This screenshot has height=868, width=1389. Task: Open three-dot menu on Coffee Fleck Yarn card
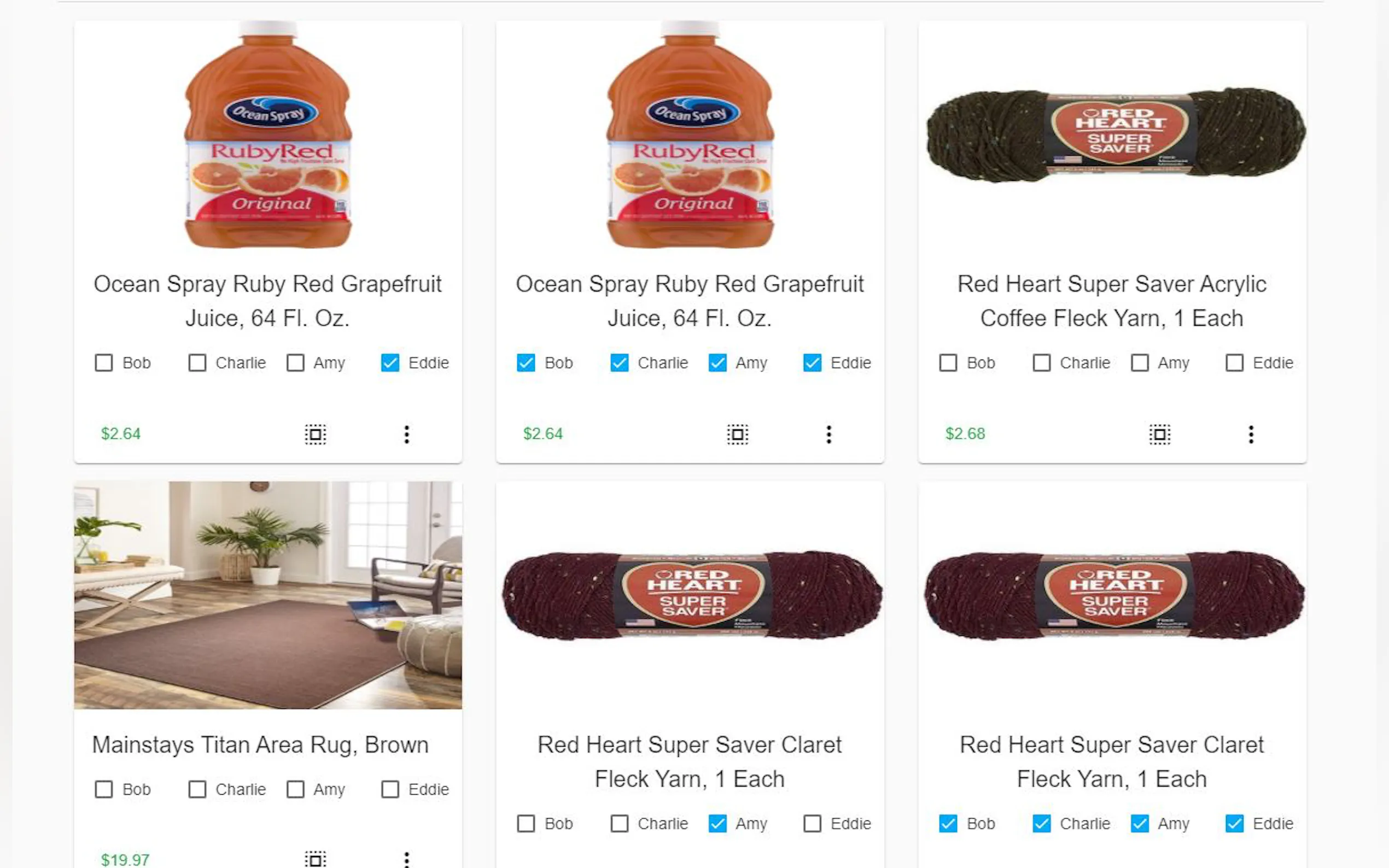(1251, 434)
